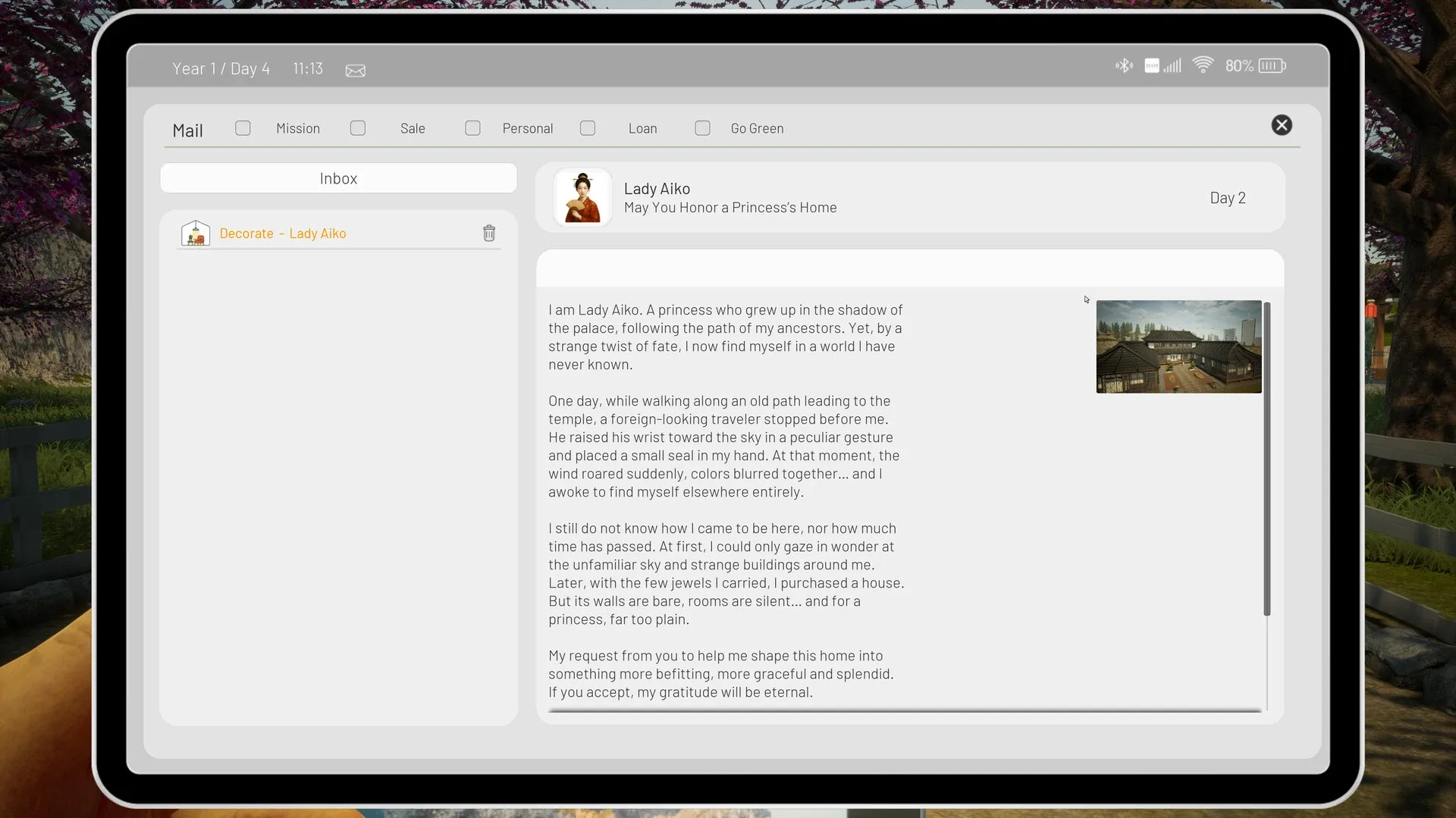
Task: Enable the Mission mail filter
Action: (243, 128)
